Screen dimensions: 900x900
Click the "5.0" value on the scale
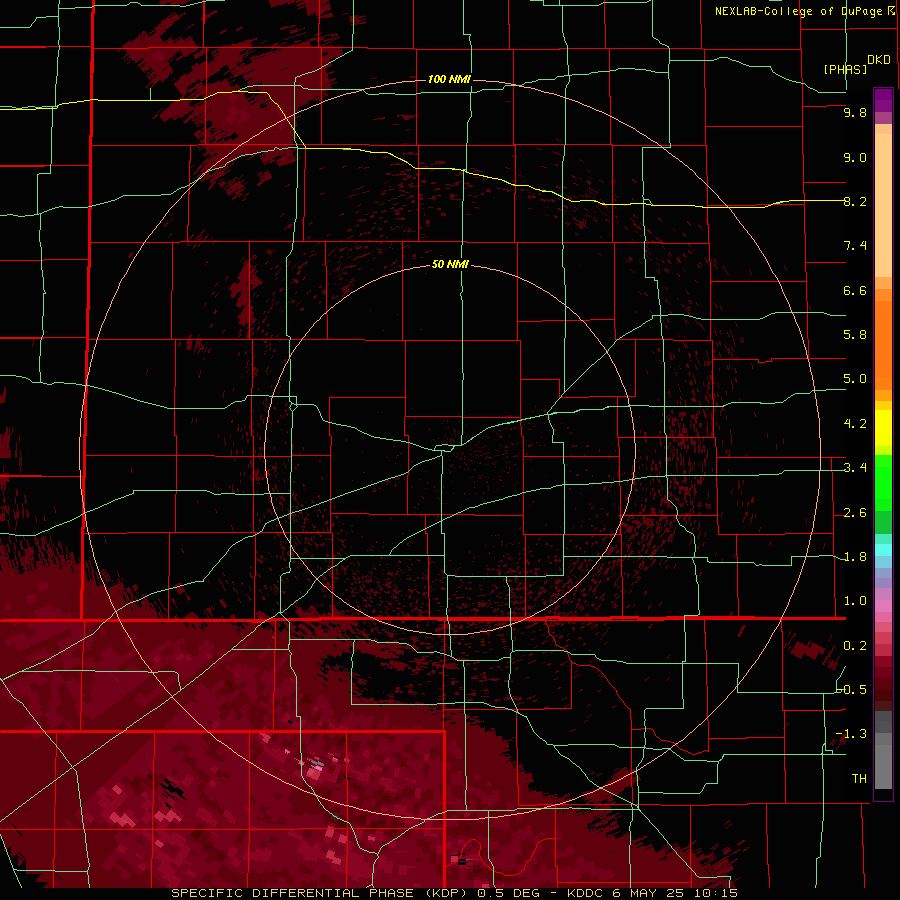(855, 379)
